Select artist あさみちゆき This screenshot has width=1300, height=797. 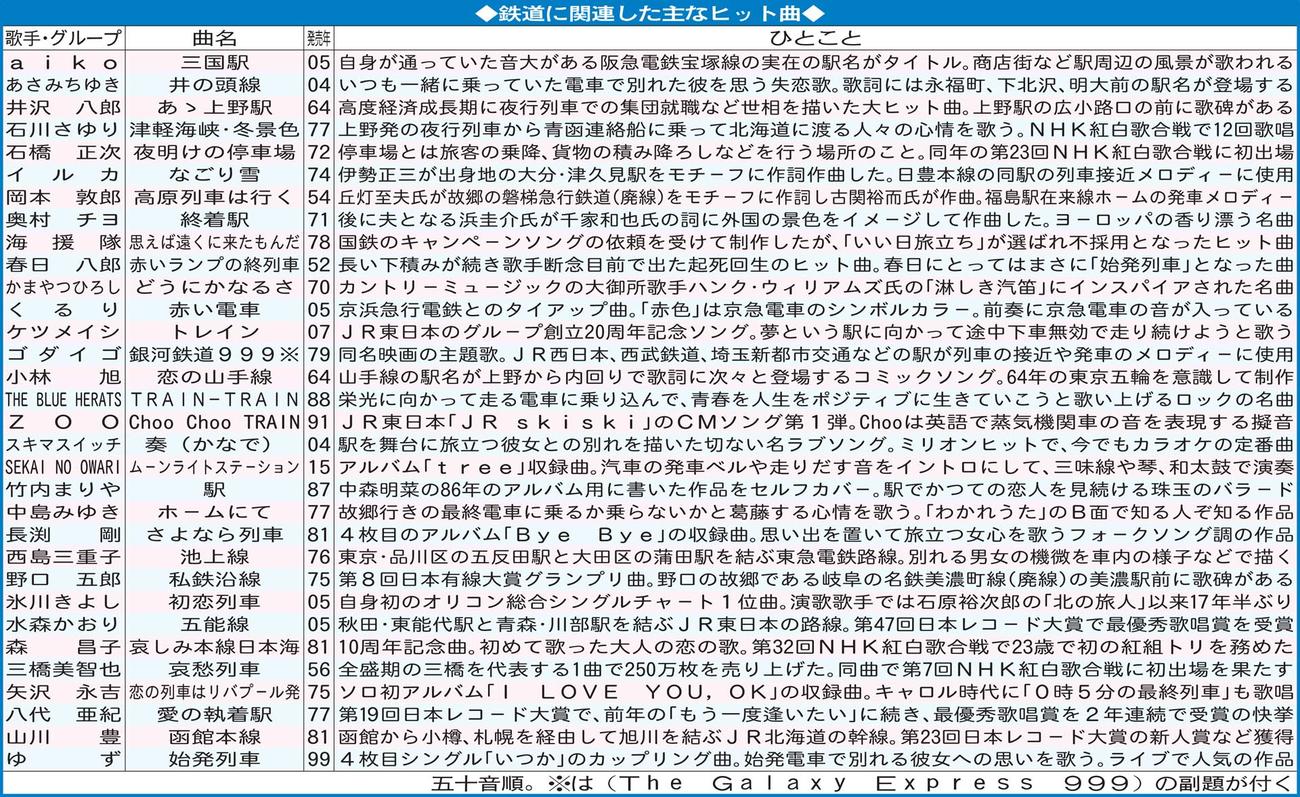tap(63, 84)
